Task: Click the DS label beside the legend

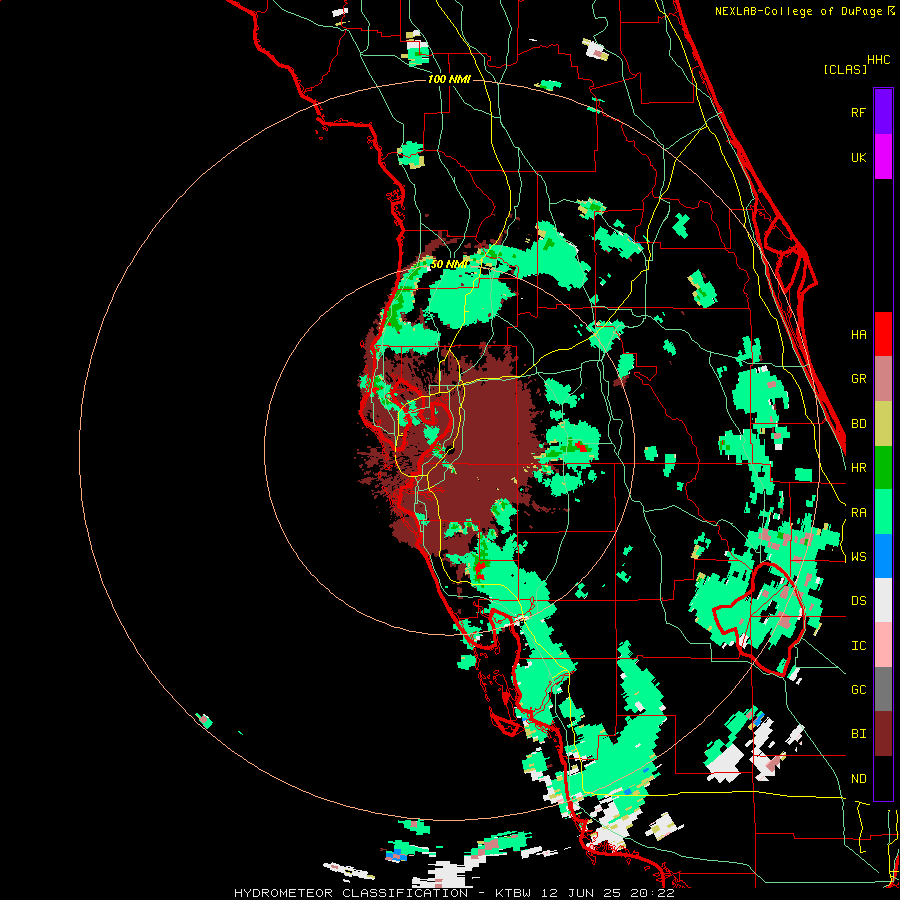Action: point(858,601)
